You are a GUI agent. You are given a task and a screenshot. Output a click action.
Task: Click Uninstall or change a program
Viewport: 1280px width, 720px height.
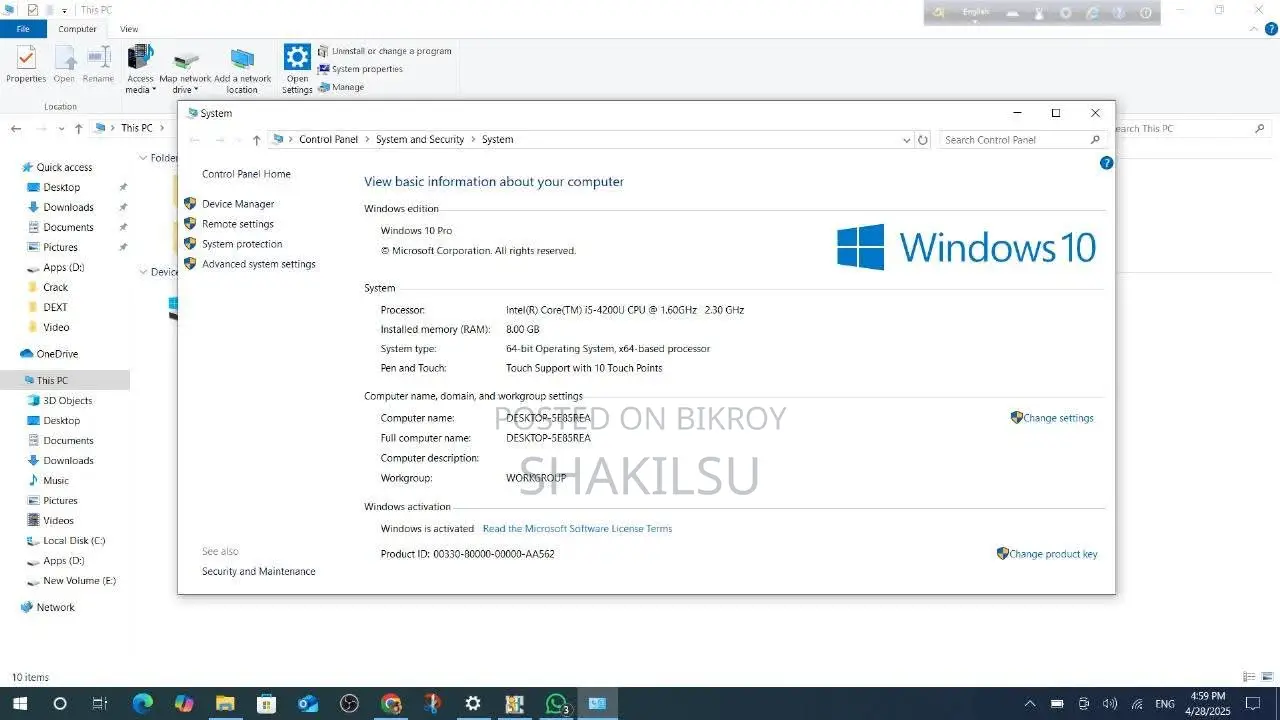384,51
